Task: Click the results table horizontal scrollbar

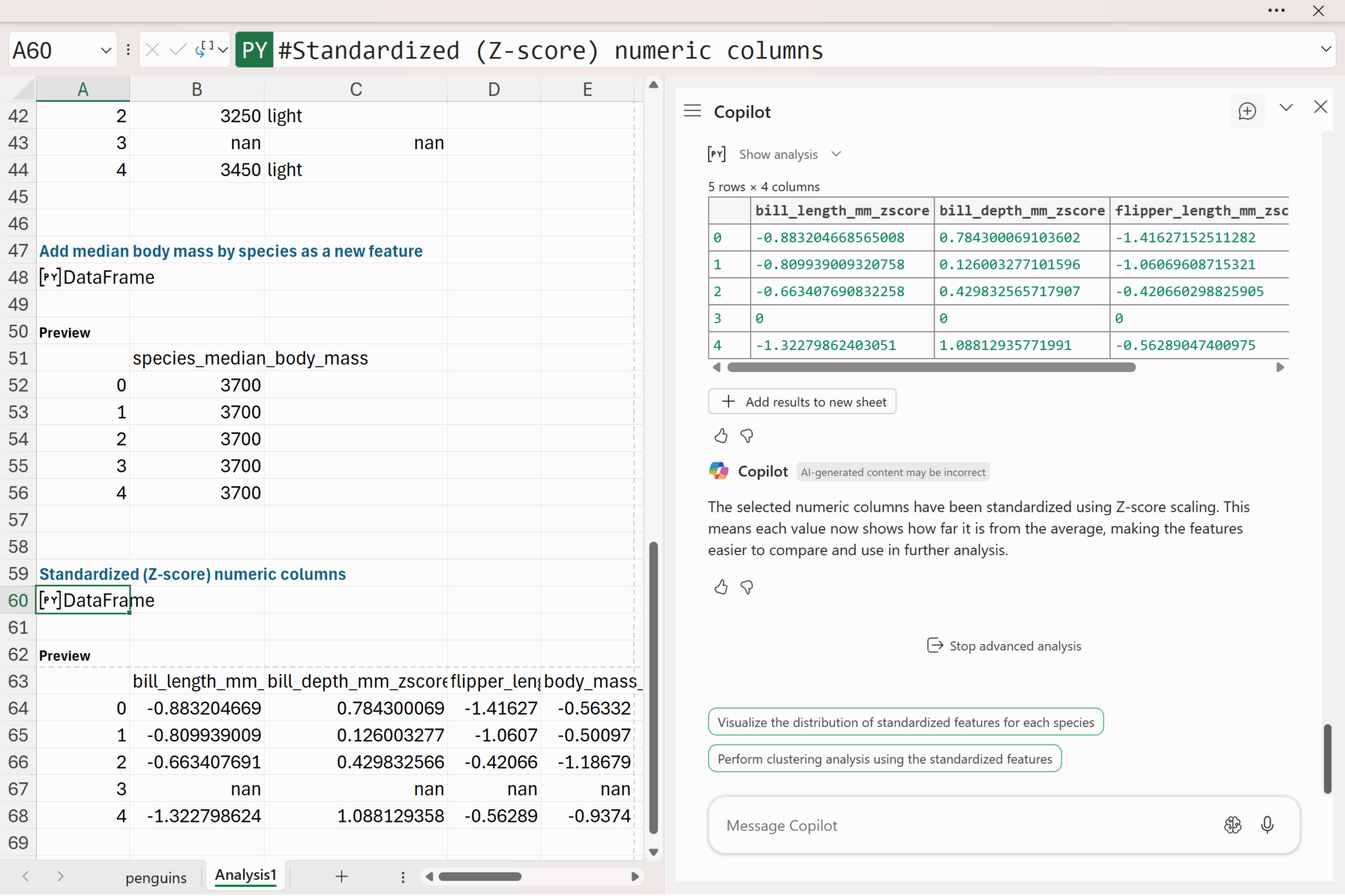Action: point(931,368)
